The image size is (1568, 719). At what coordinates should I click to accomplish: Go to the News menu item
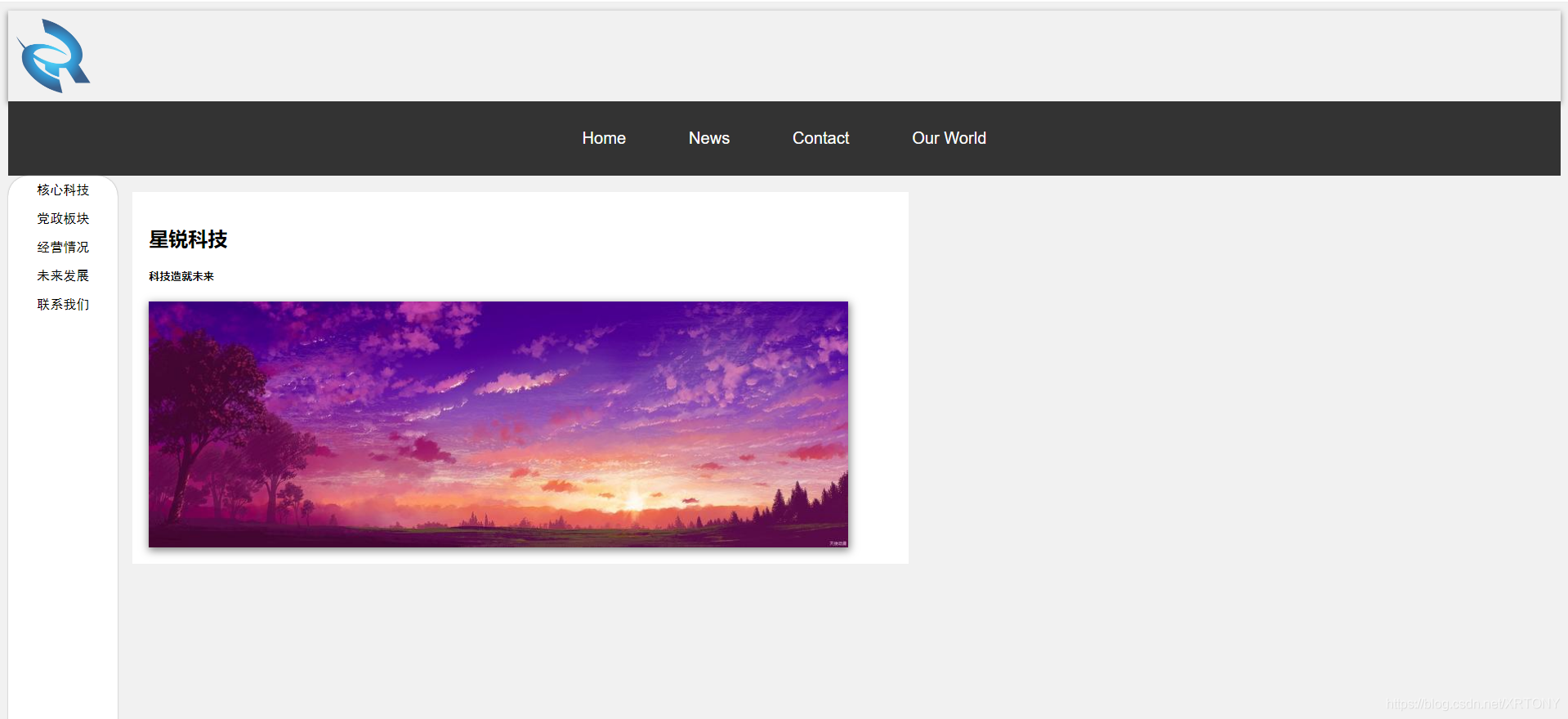pos(709,138)
